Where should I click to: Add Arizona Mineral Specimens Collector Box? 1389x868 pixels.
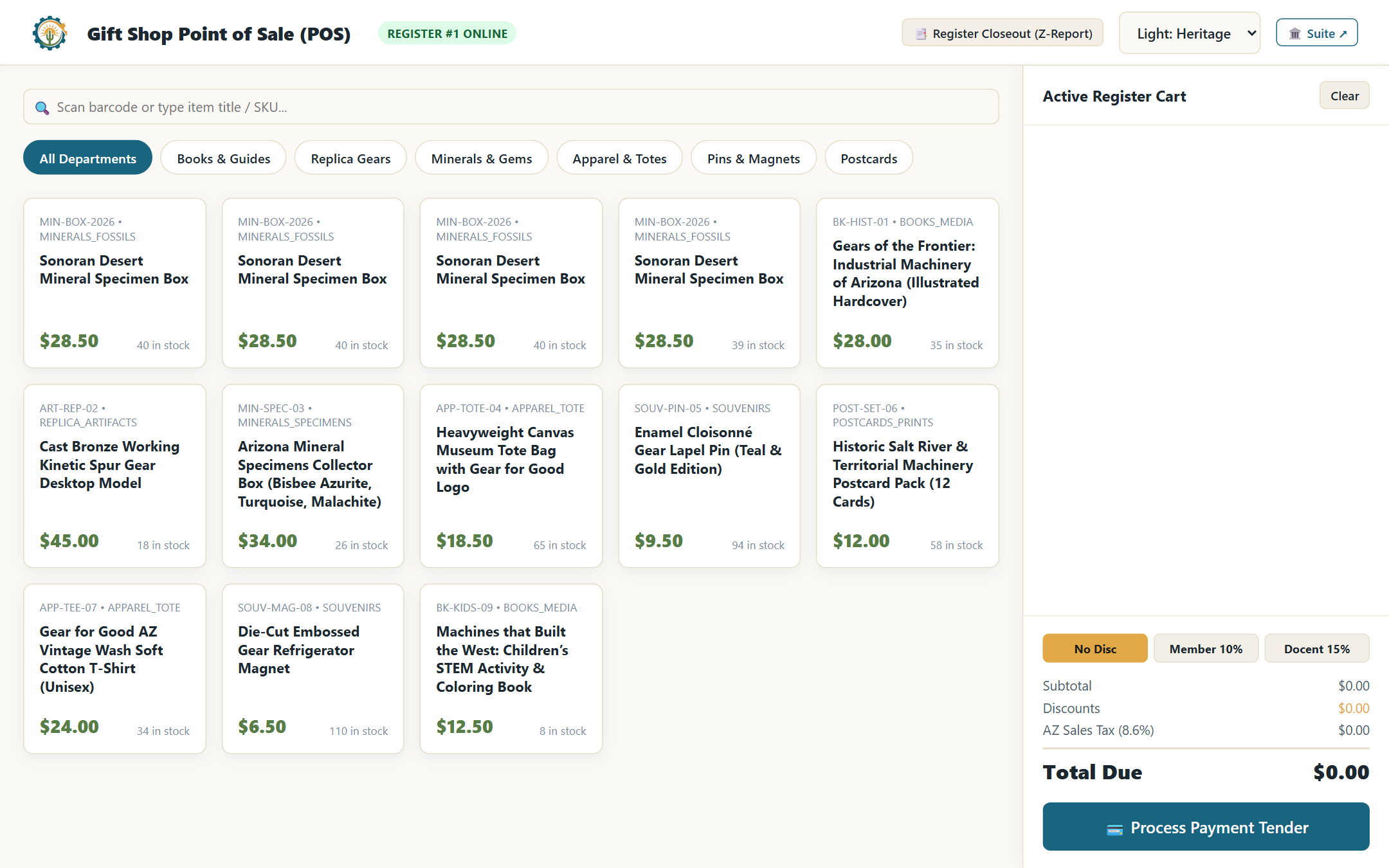tap(313, 476)
